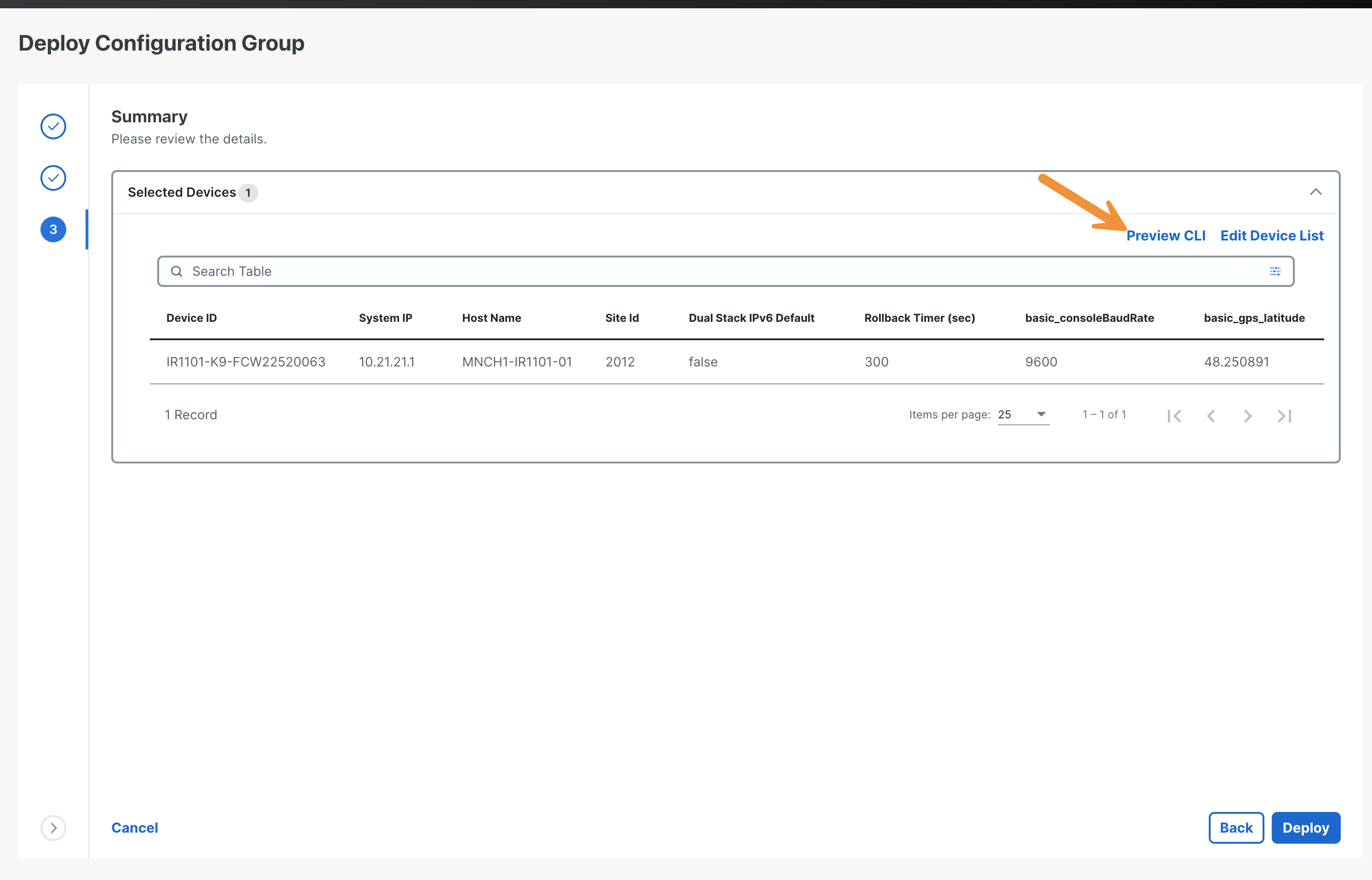Viewport: 1372px width, 880px height.
Task: Sort by Host Name column
Action: (492, 318)
